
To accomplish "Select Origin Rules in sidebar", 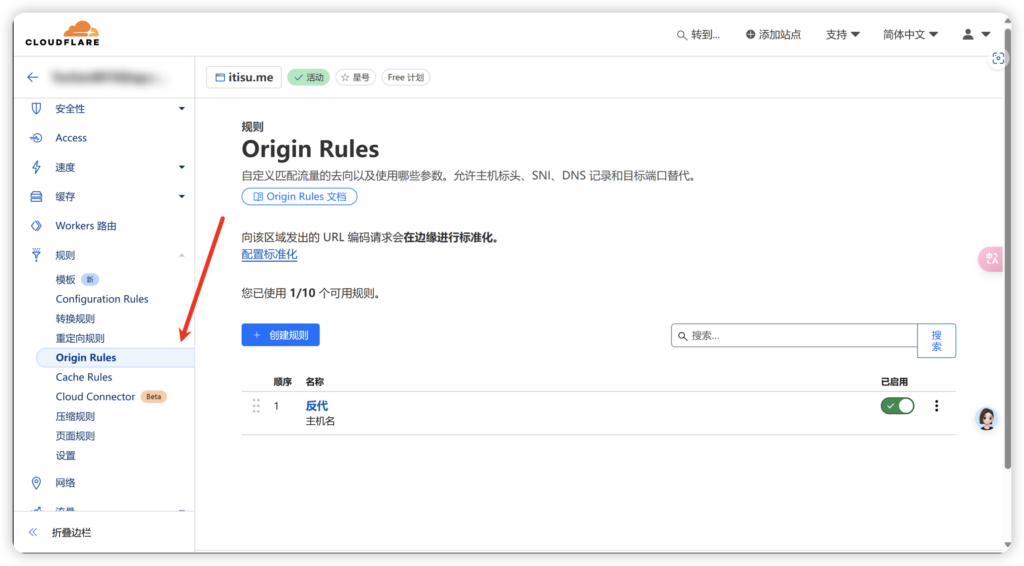I will coord(115,358).
